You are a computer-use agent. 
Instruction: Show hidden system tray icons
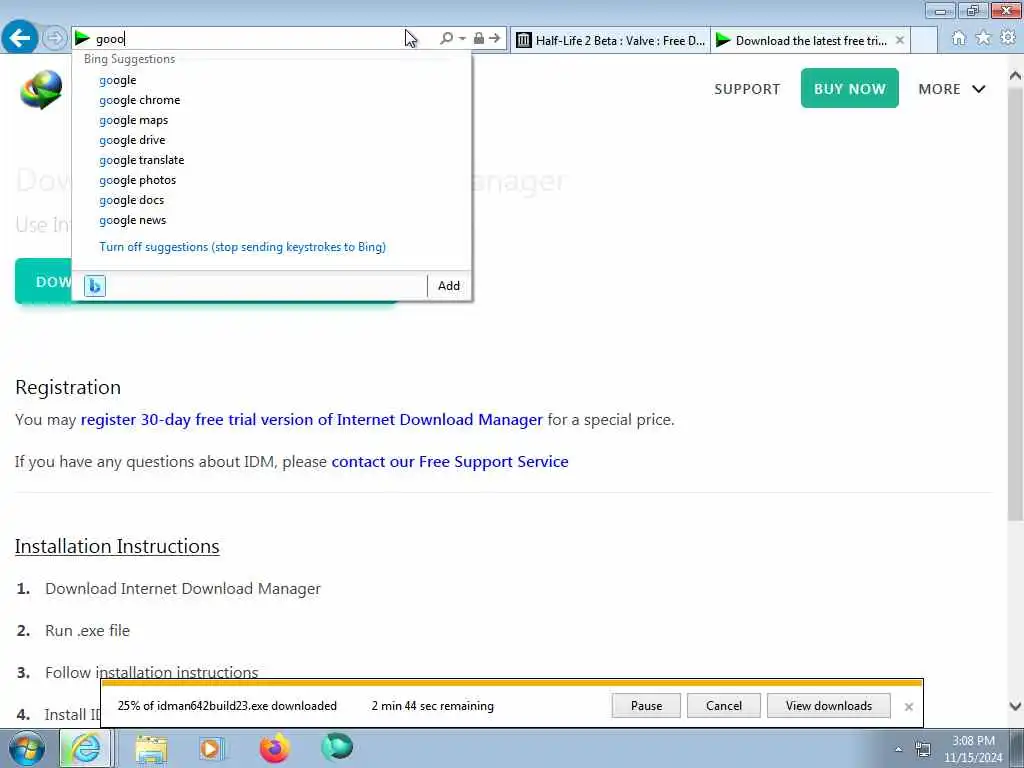coord(899,749)
